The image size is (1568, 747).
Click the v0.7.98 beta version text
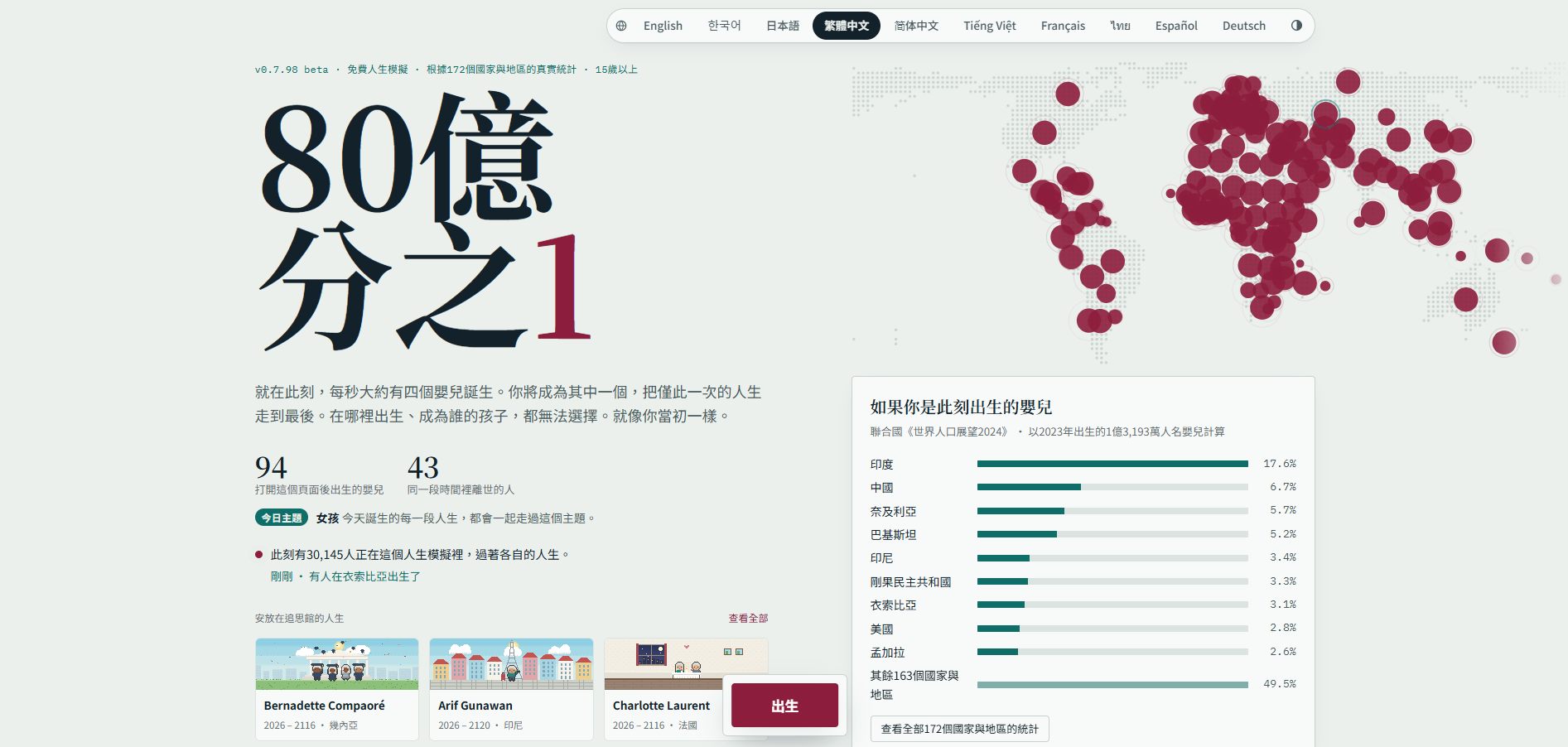[292, 70]
